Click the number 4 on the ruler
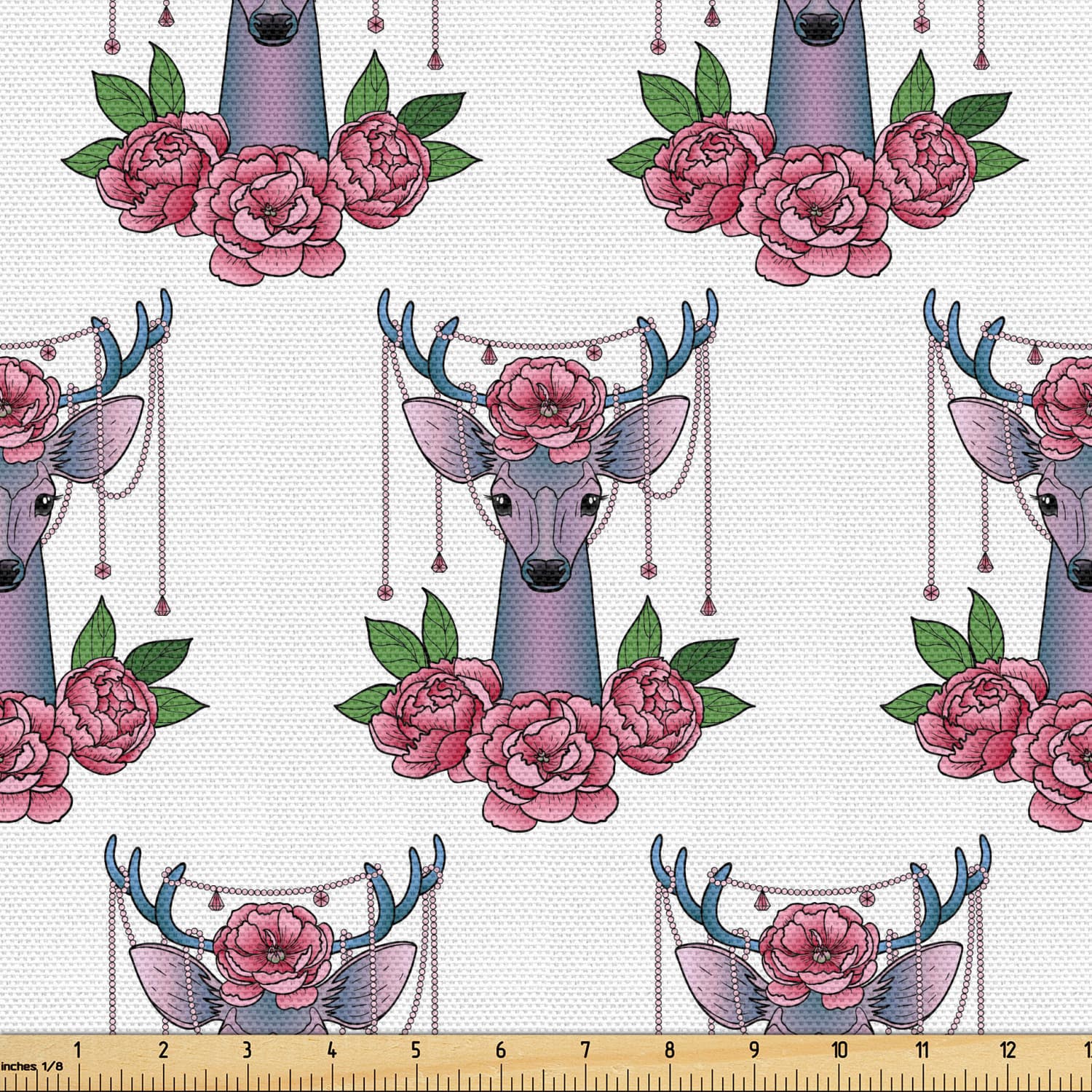 tap(332, 1050)
